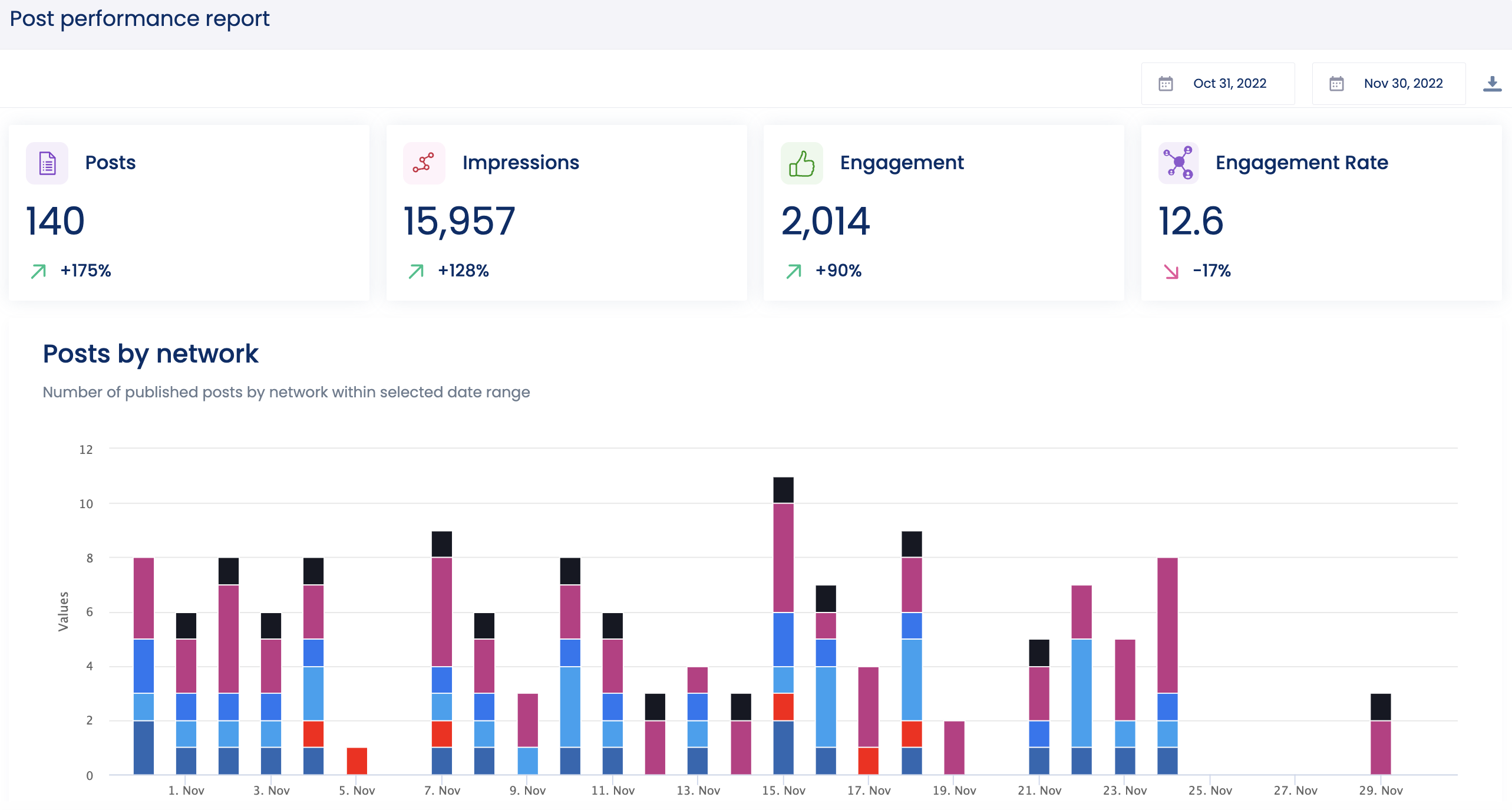Click the calendar icon beside Oct 31, 2022
Screen dimensions: 1512x810
pyautogui.click(x=1166, y=84)
